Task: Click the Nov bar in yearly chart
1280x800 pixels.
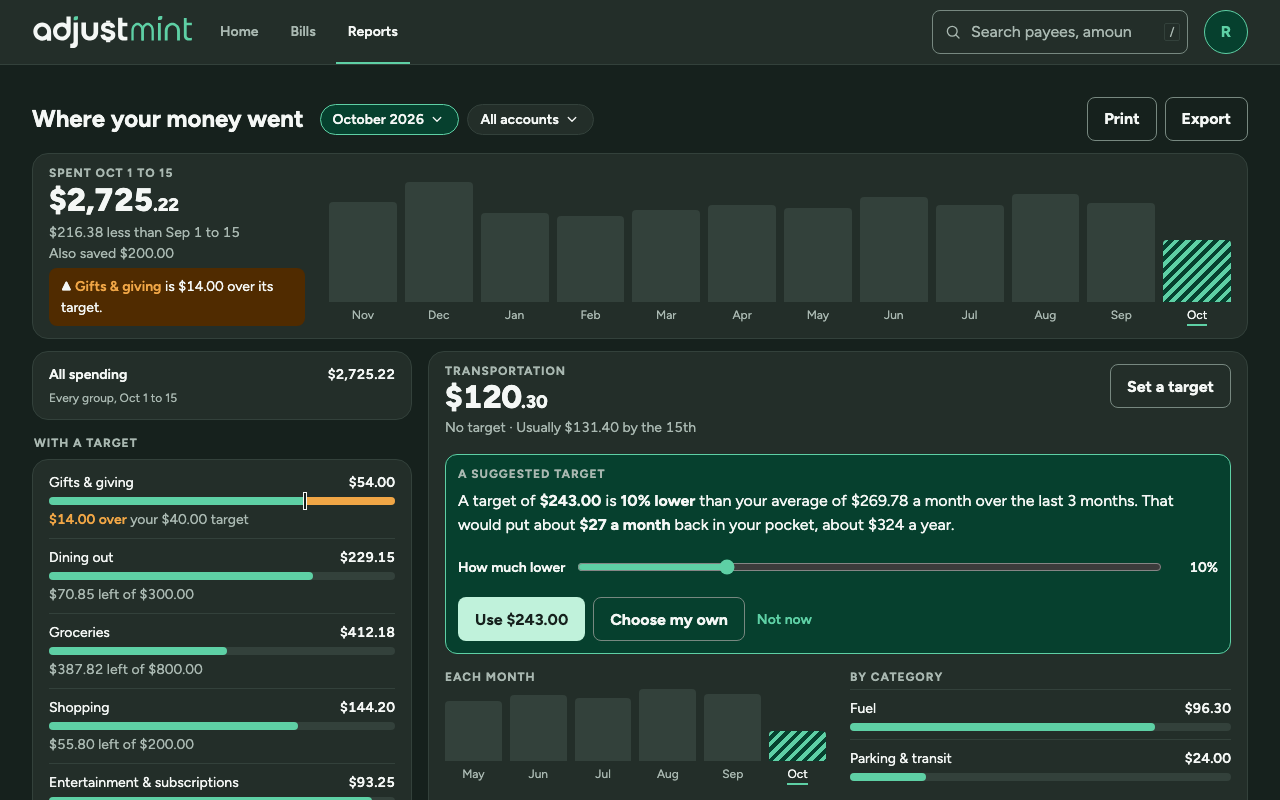Action: 363,252
